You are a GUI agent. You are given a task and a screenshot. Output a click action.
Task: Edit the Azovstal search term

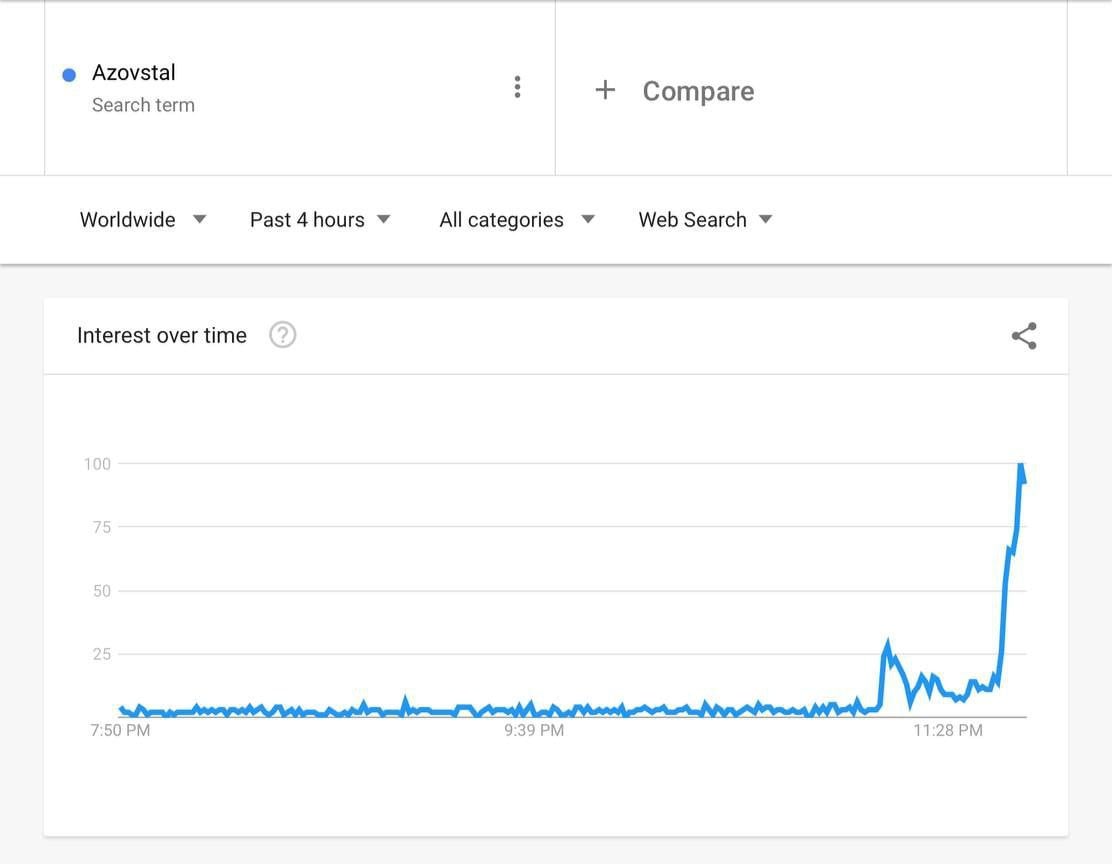click(x=134, y=73)
